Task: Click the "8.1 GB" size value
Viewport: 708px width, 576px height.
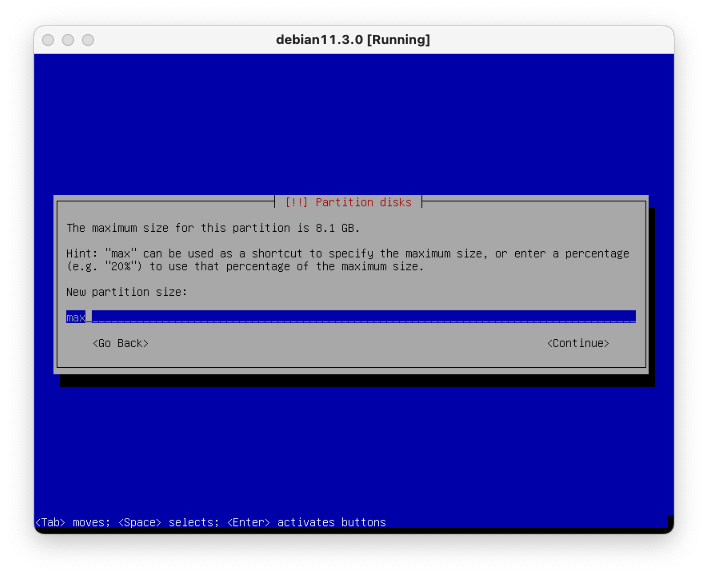Action: (x=336, y=228)
